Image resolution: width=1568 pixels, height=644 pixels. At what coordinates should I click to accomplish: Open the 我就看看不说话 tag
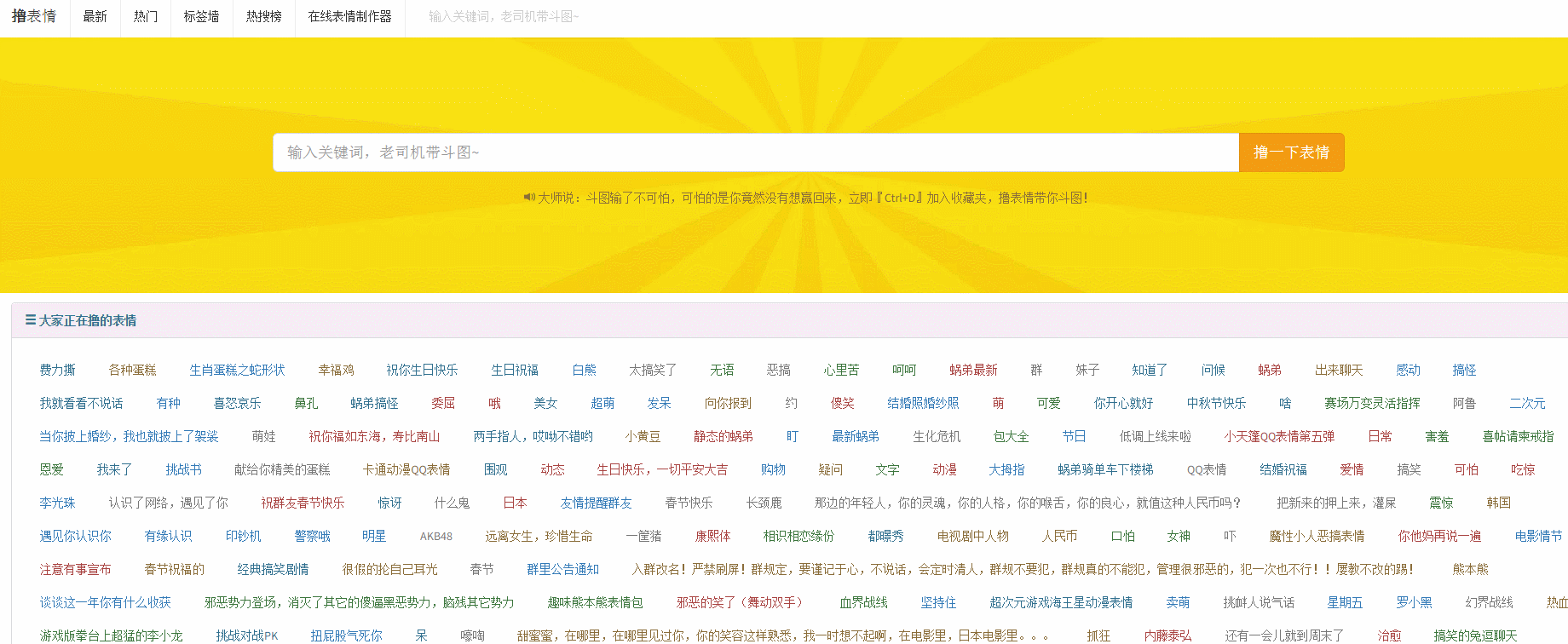coord(81,403)
